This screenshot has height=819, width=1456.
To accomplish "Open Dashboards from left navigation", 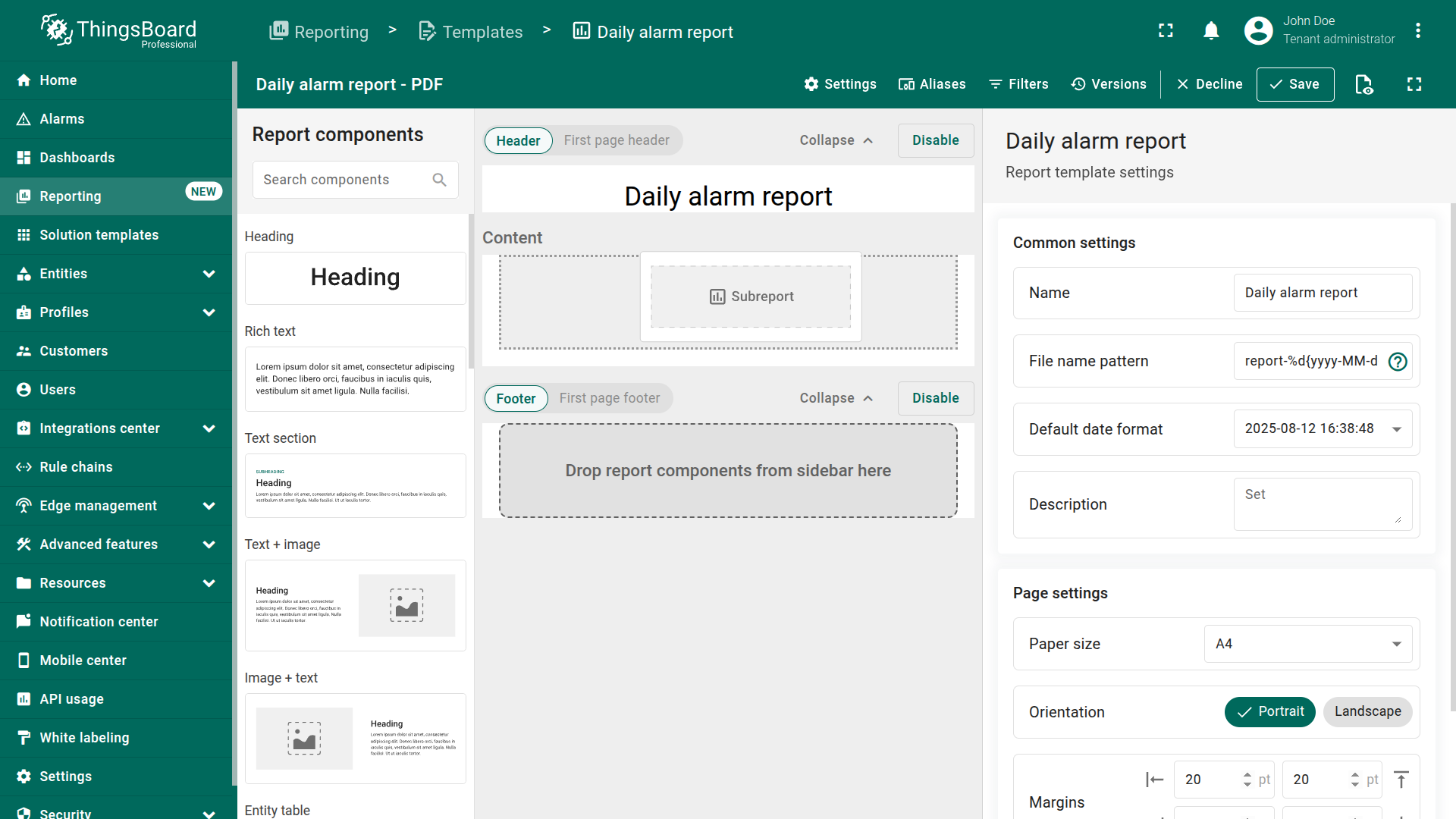I will coord(77,158).
